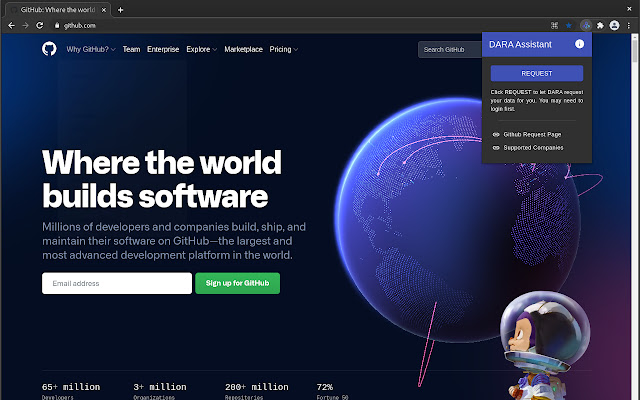Open the Github Request Page link
640x400 pixels.
(532, 134)
